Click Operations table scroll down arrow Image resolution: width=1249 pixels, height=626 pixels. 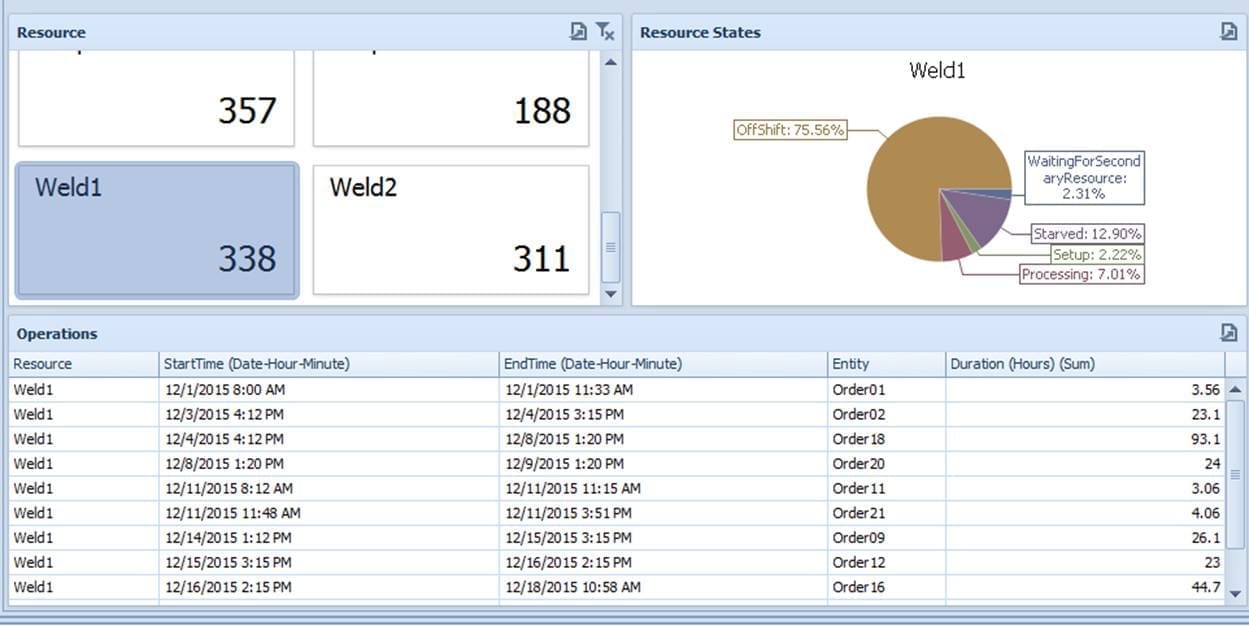pyautogui.click(x=1236, y=593)
